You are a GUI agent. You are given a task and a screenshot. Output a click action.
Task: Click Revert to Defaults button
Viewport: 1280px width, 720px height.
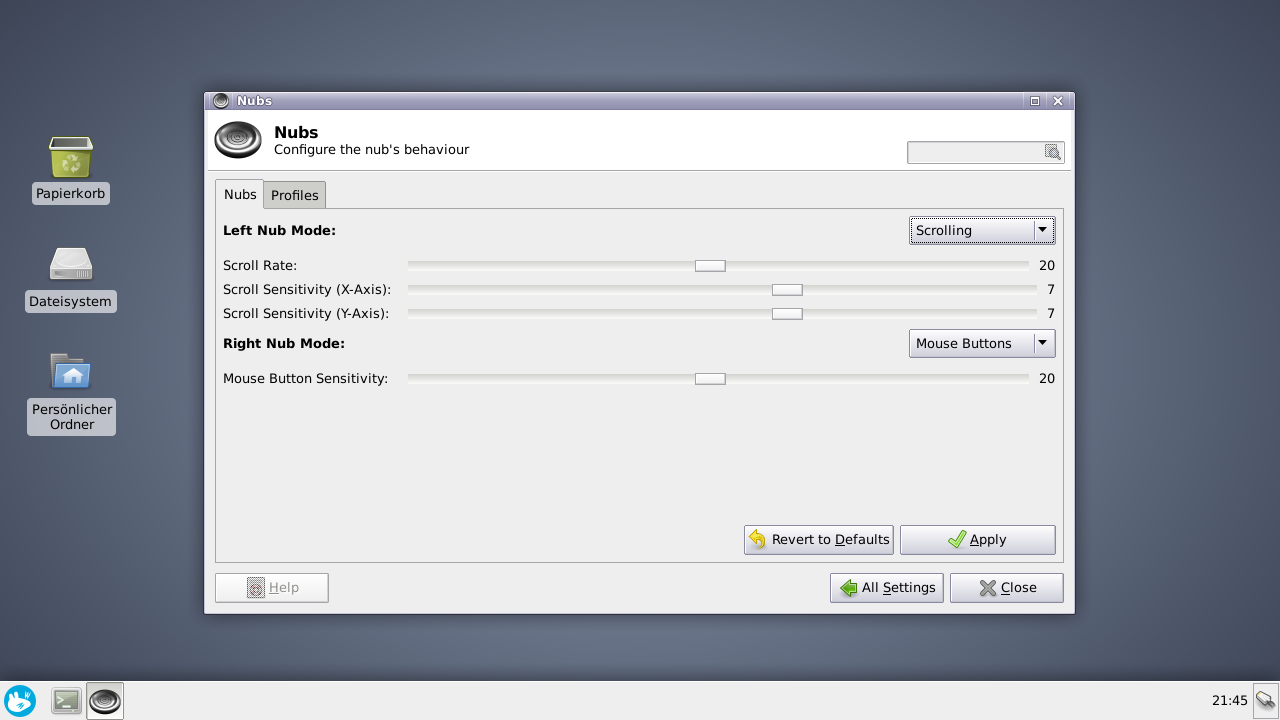tap(818, 539)
